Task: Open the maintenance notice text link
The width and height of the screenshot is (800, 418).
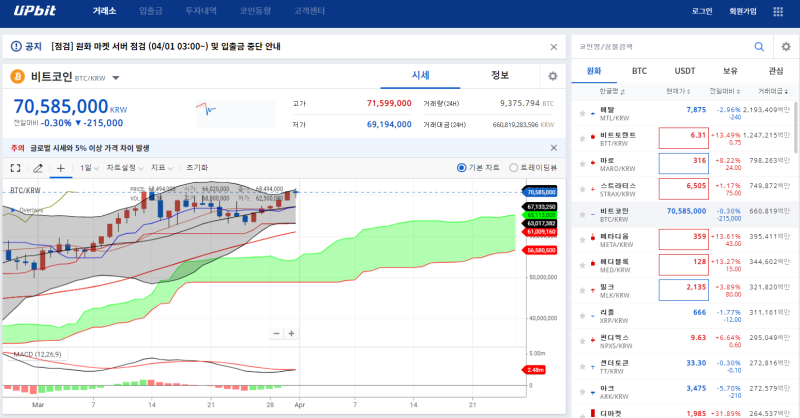Action: pos(165,46)
